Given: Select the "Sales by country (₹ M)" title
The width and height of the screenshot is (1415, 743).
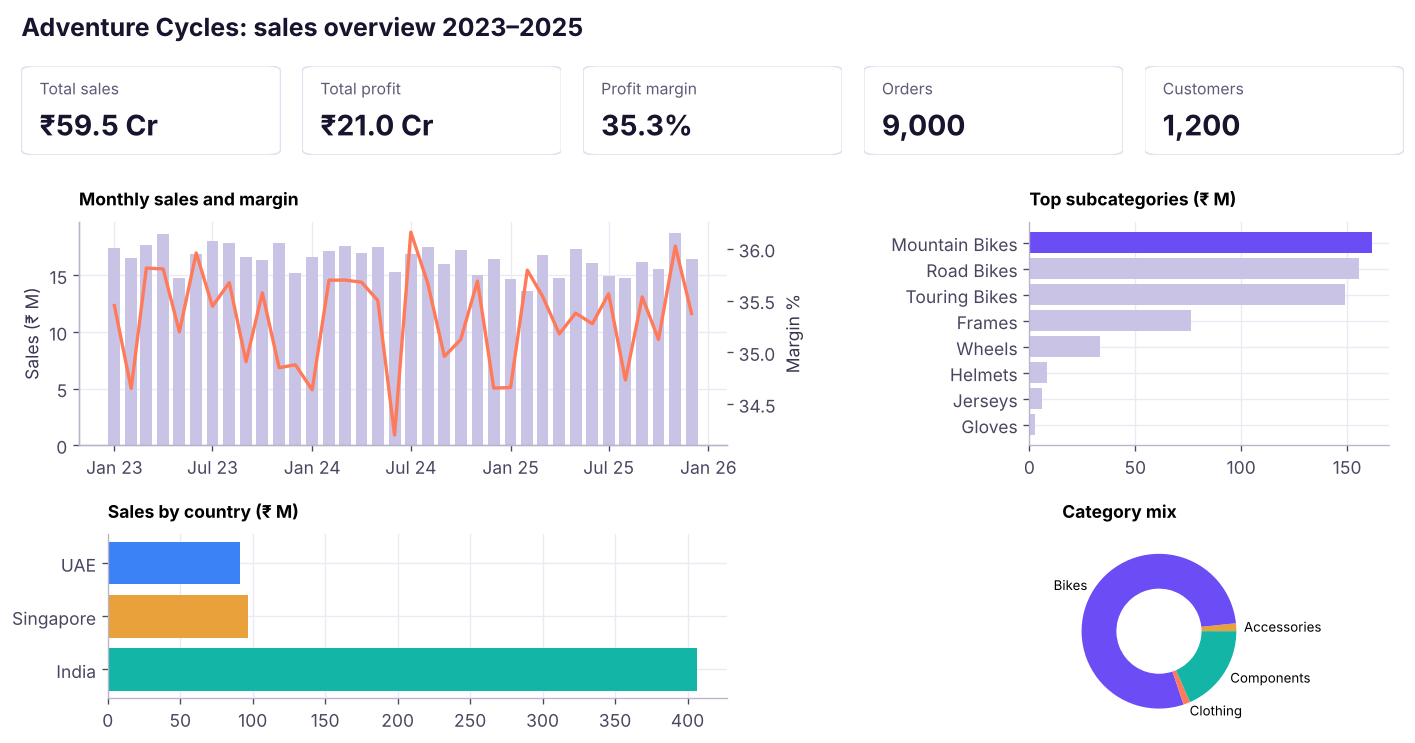Looking at the screenshot, I should pos(203,512).
